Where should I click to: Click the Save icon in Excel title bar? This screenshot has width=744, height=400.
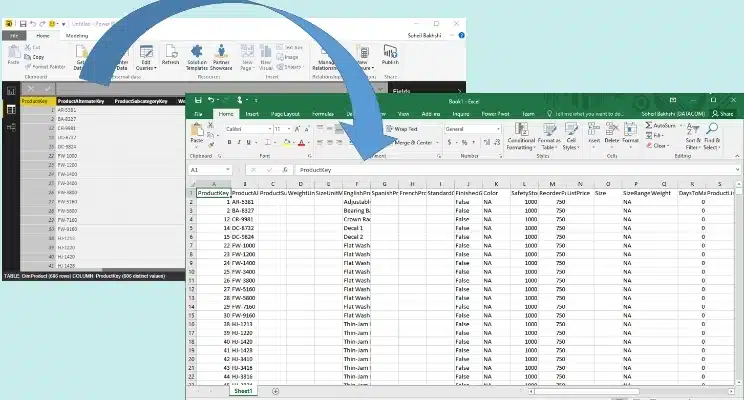(x=199, y=100)
